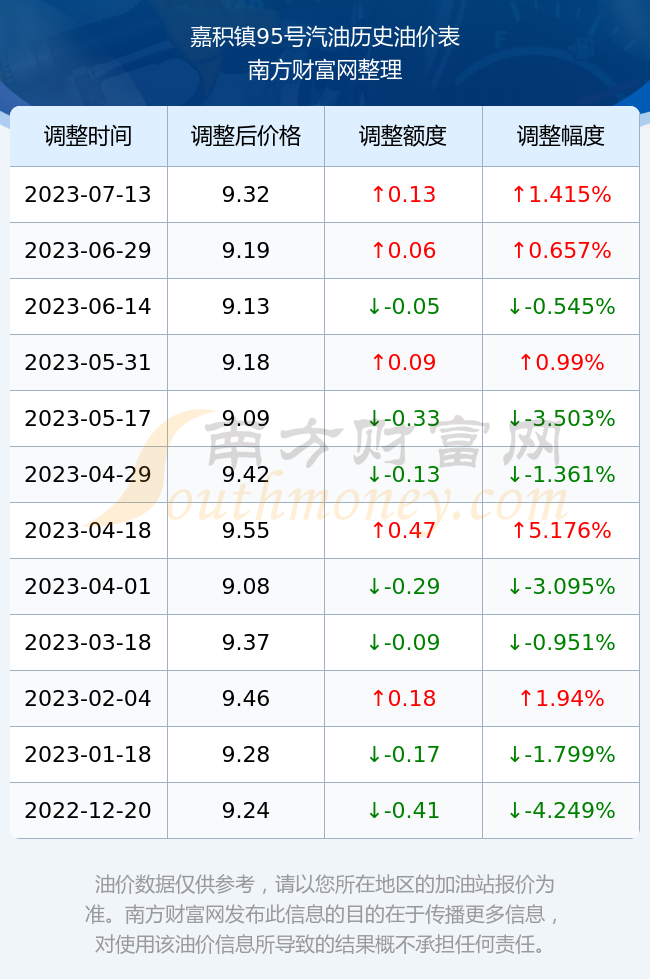This screenshot has height=980, width=650.
Task: Click the ↓-3.503% percentage cell
Action: (561, 418)
